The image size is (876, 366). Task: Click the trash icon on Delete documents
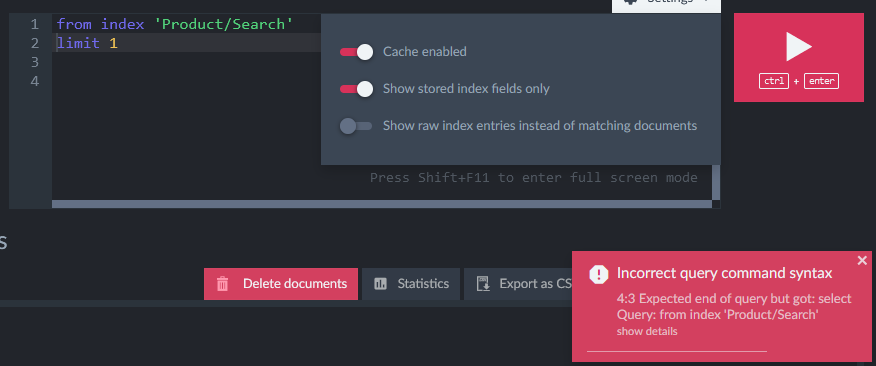(222, 284)
